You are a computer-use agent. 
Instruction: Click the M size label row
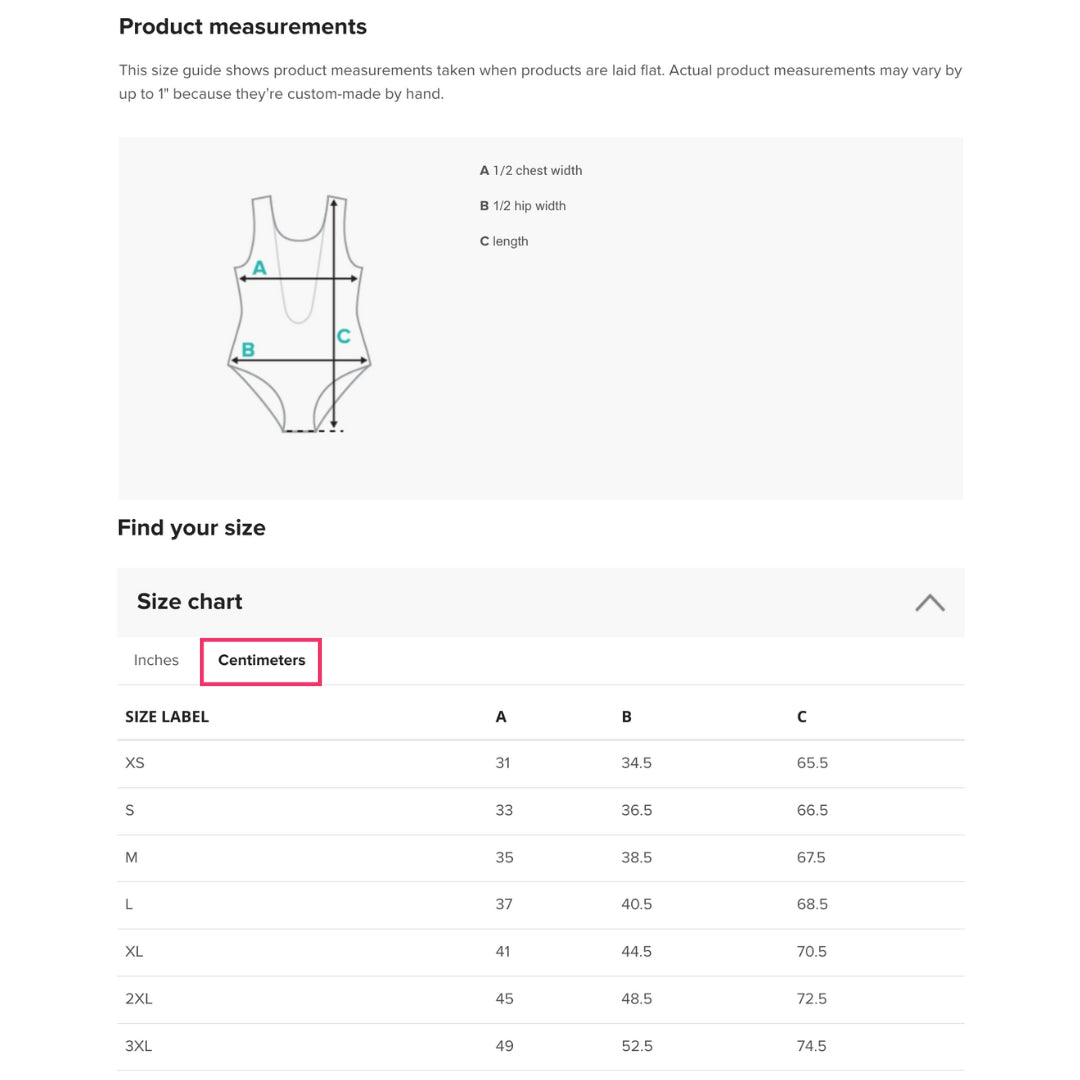click(131, 857)
